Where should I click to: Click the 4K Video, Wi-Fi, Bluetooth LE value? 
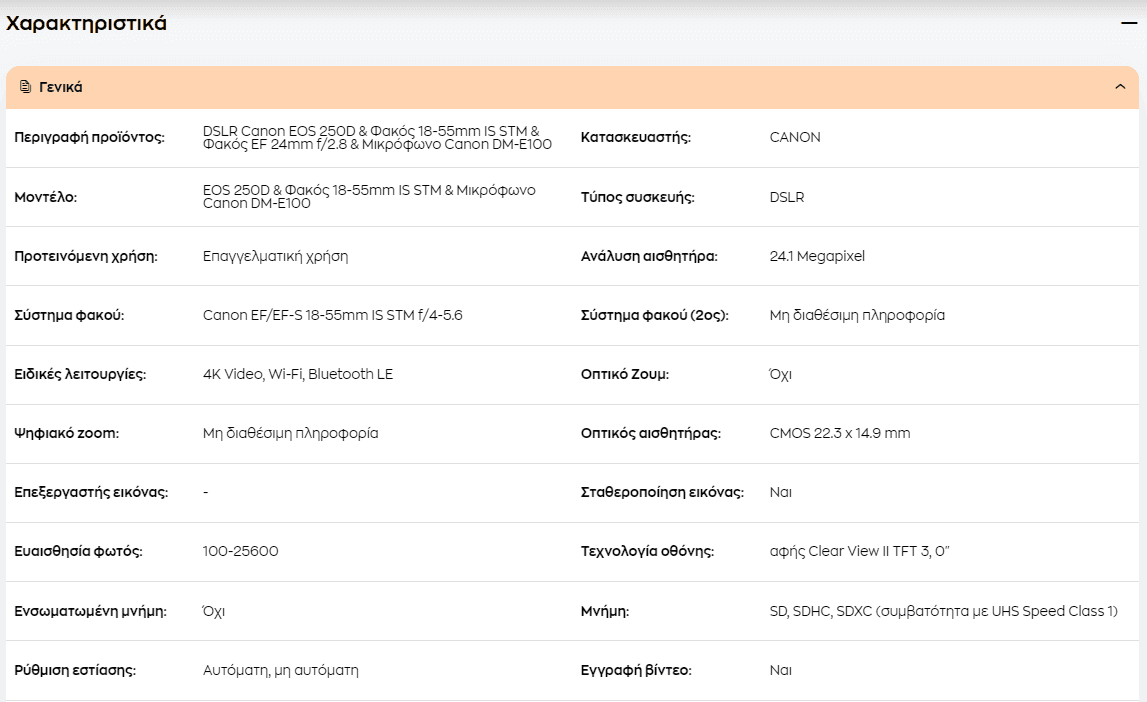298,374
